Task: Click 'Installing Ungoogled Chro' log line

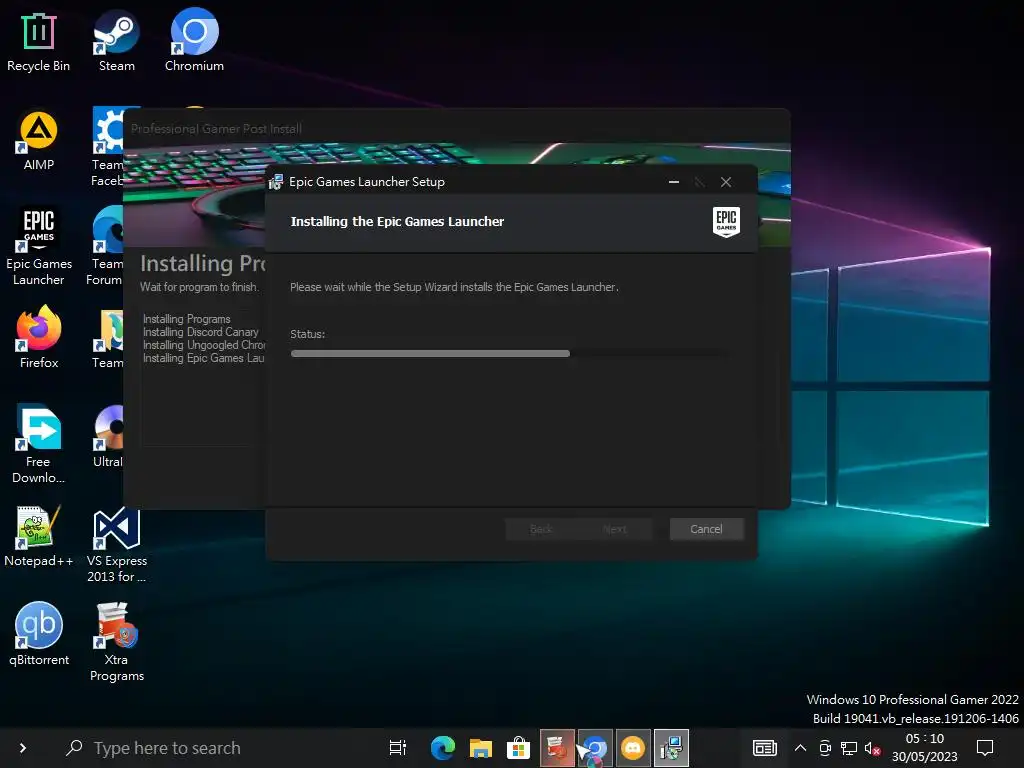Action: (x=204, y=345)
